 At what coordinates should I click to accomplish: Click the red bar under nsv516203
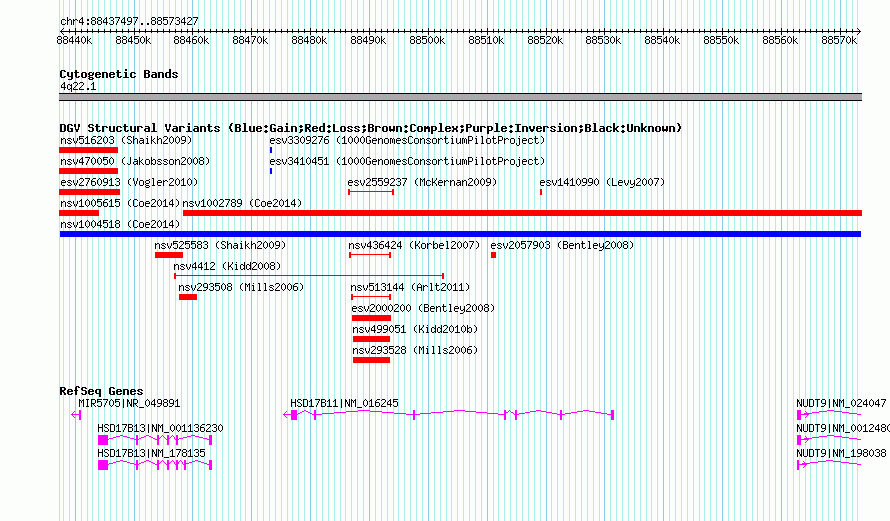tap(89, 150)
